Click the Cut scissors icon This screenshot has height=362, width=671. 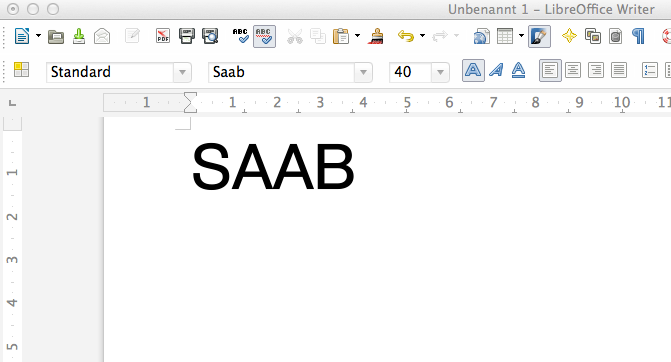point(294,36)
